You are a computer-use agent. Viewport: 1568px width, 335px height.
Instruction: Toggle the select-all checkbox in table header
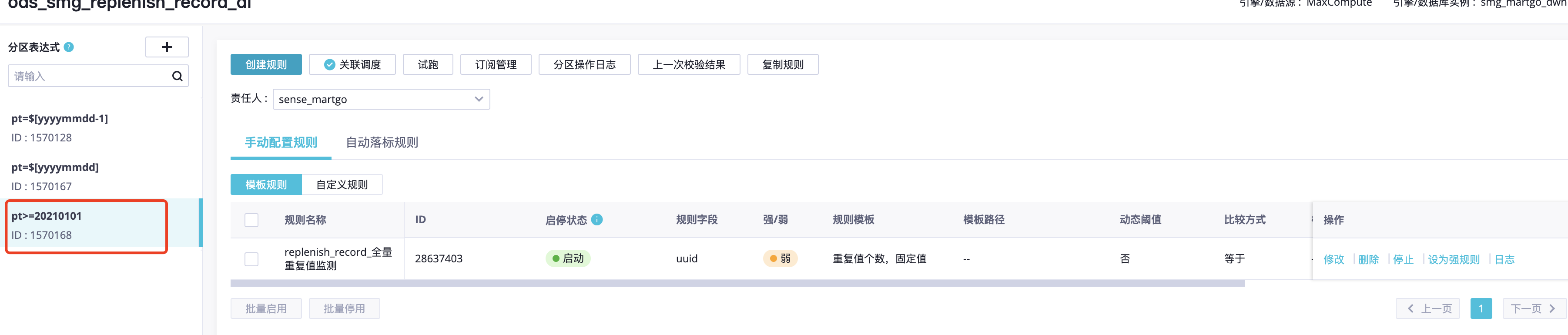click(251, 220)
